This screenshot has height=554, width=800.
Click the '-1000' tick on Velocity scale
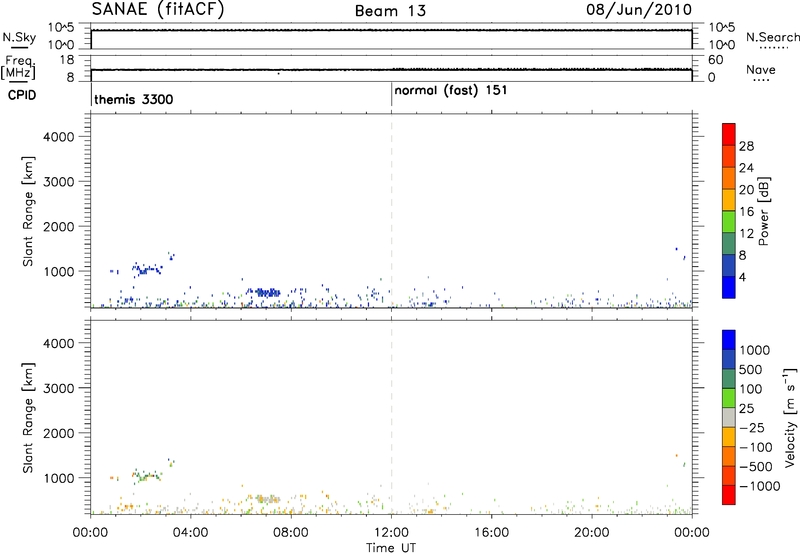tap(759, 486)
